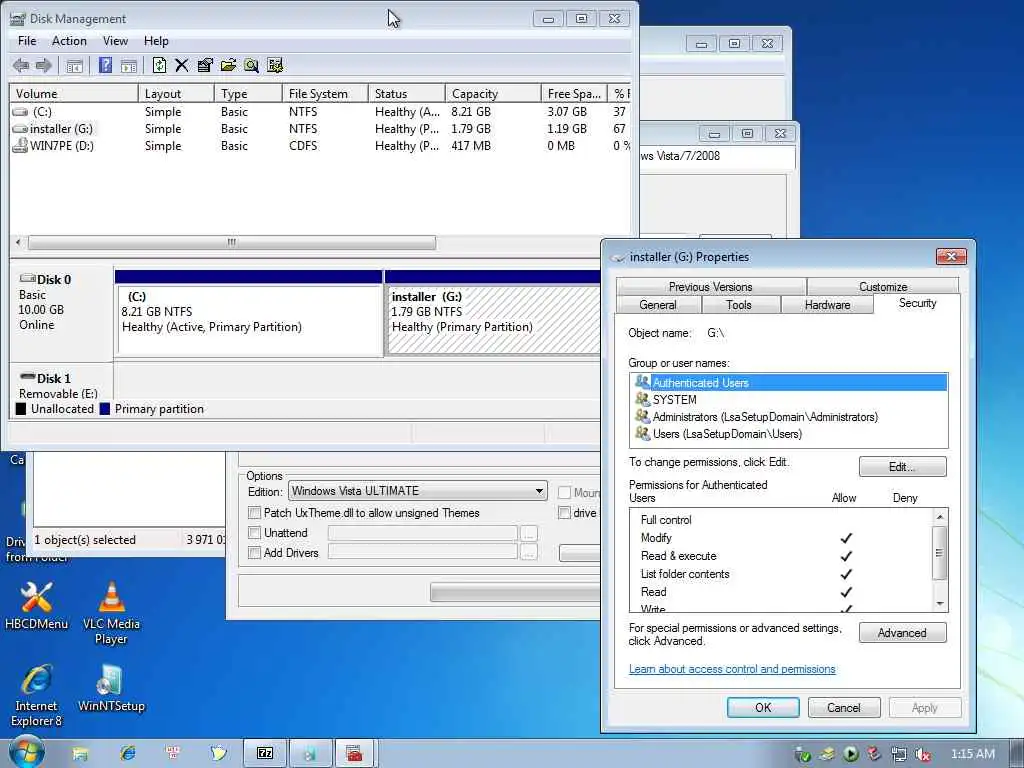1024x768 pixels.
Task: Click the permissions list scroll-down arrow
Action: pos(940,603)
